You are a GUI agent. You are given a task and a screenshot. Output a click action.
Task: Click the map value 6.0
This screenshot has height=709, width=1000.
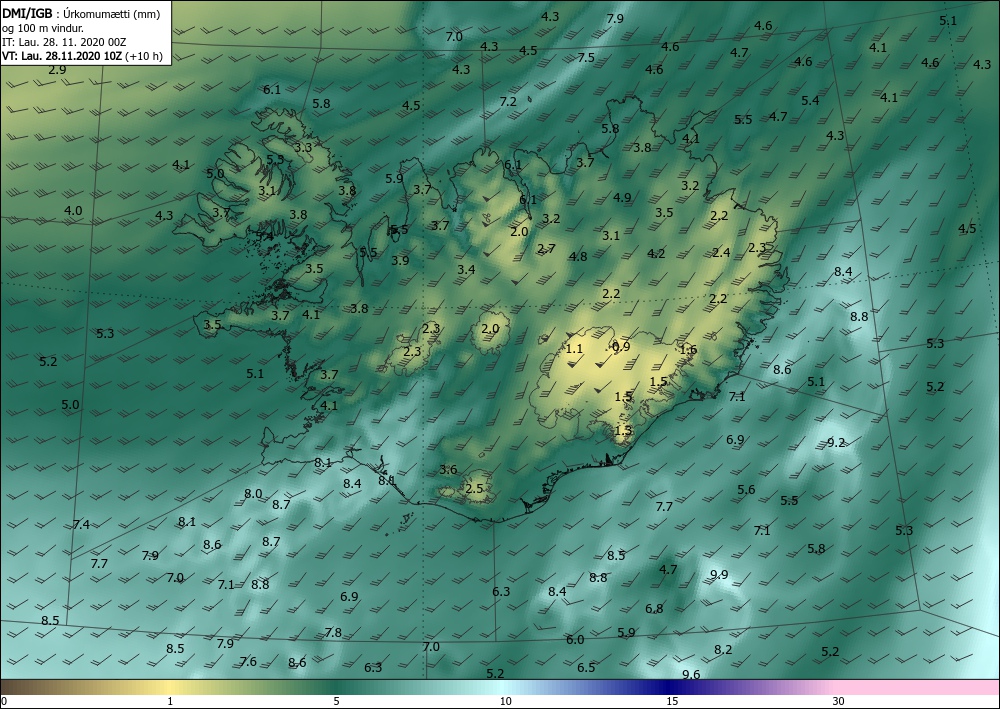click(x=575, y=640)
